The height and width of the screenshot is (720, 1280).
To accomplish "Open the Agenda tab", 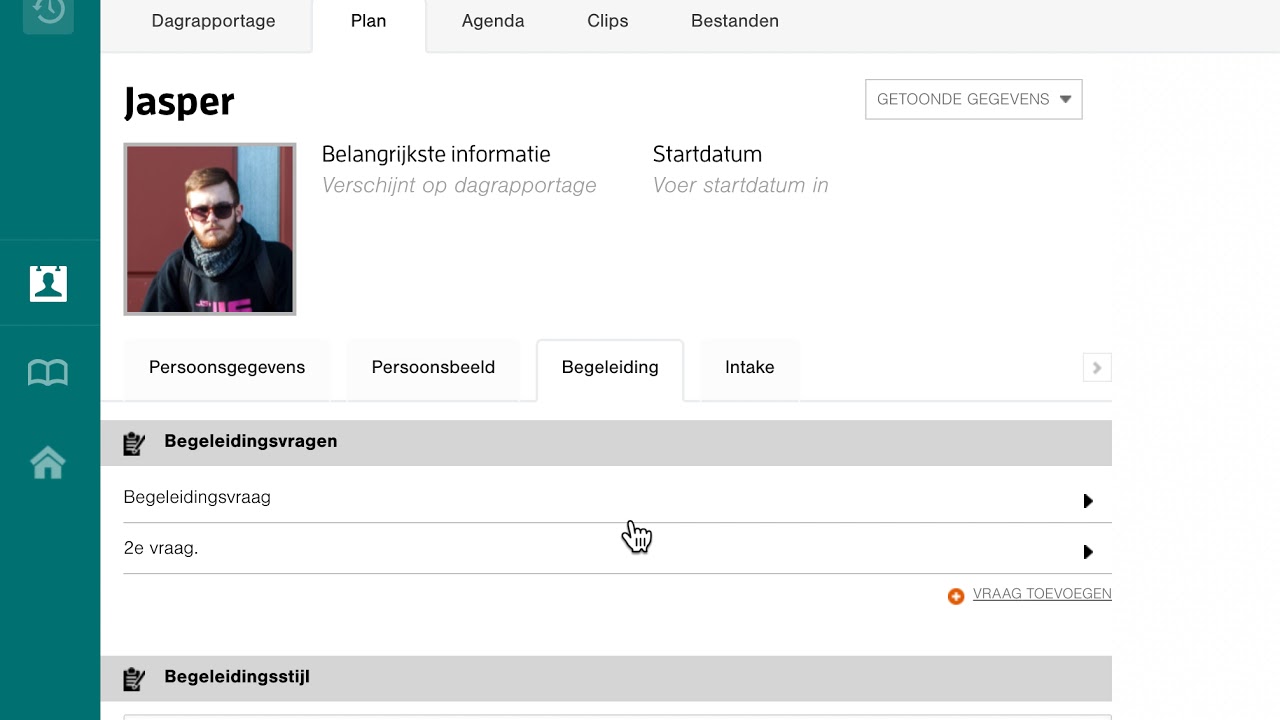I will (493, 21).
